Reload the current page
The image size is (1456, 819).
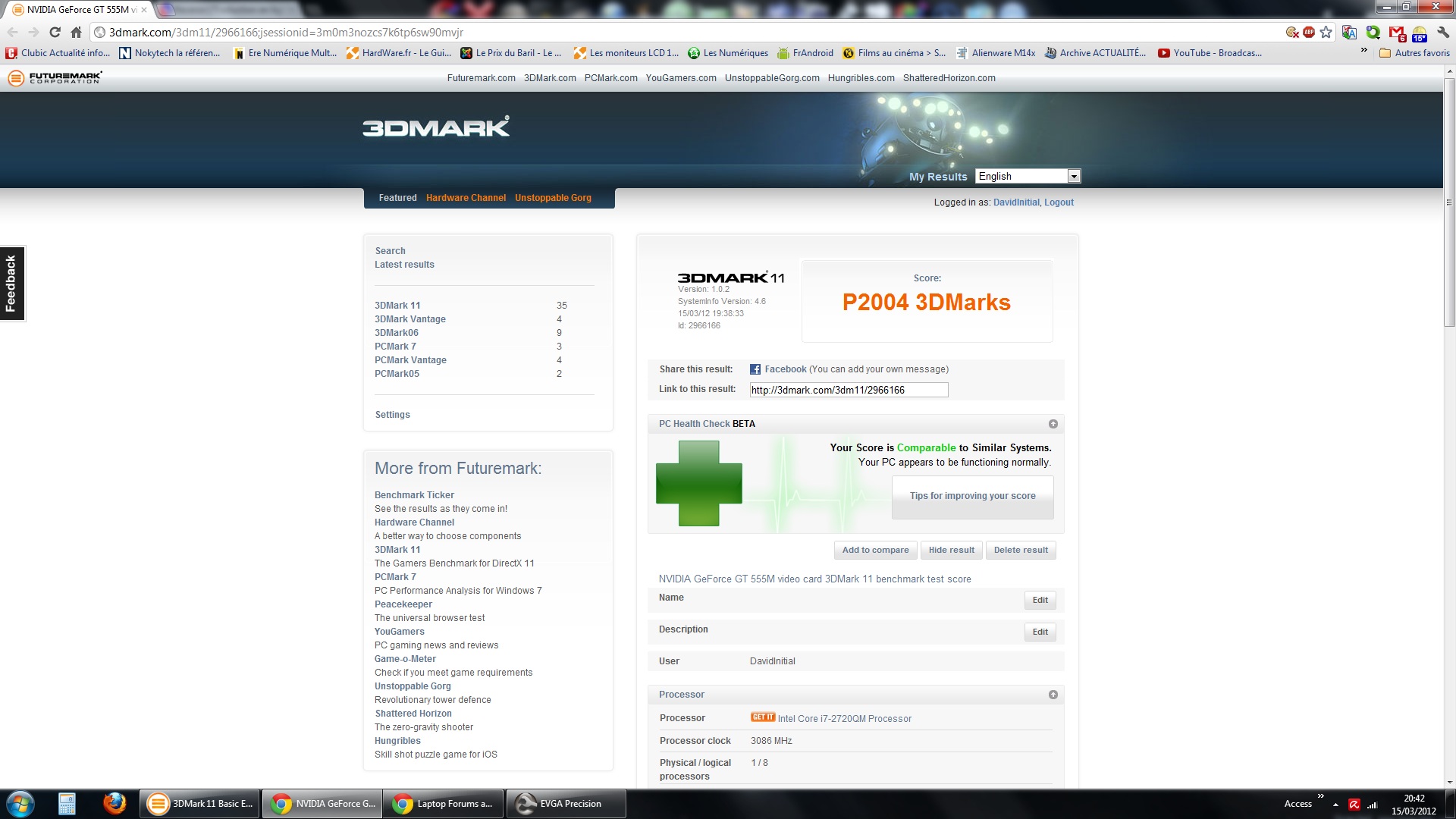(55, 32)
